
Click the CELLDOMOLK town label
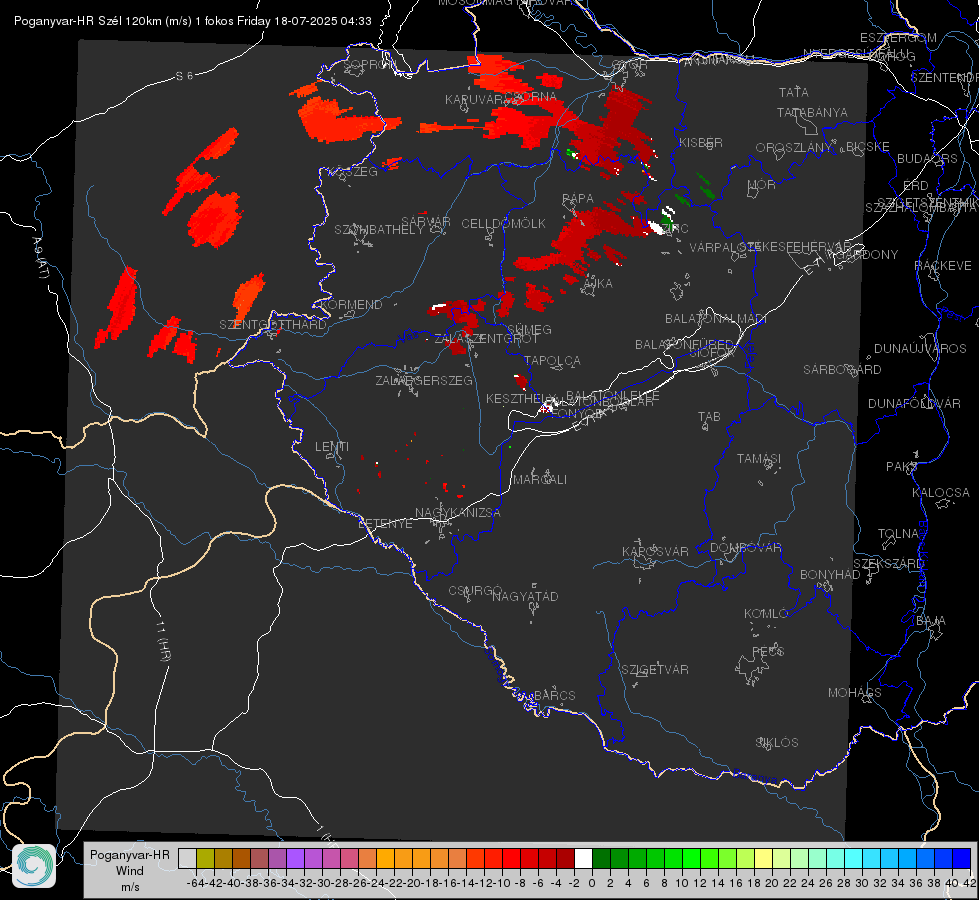coord(504,224)
